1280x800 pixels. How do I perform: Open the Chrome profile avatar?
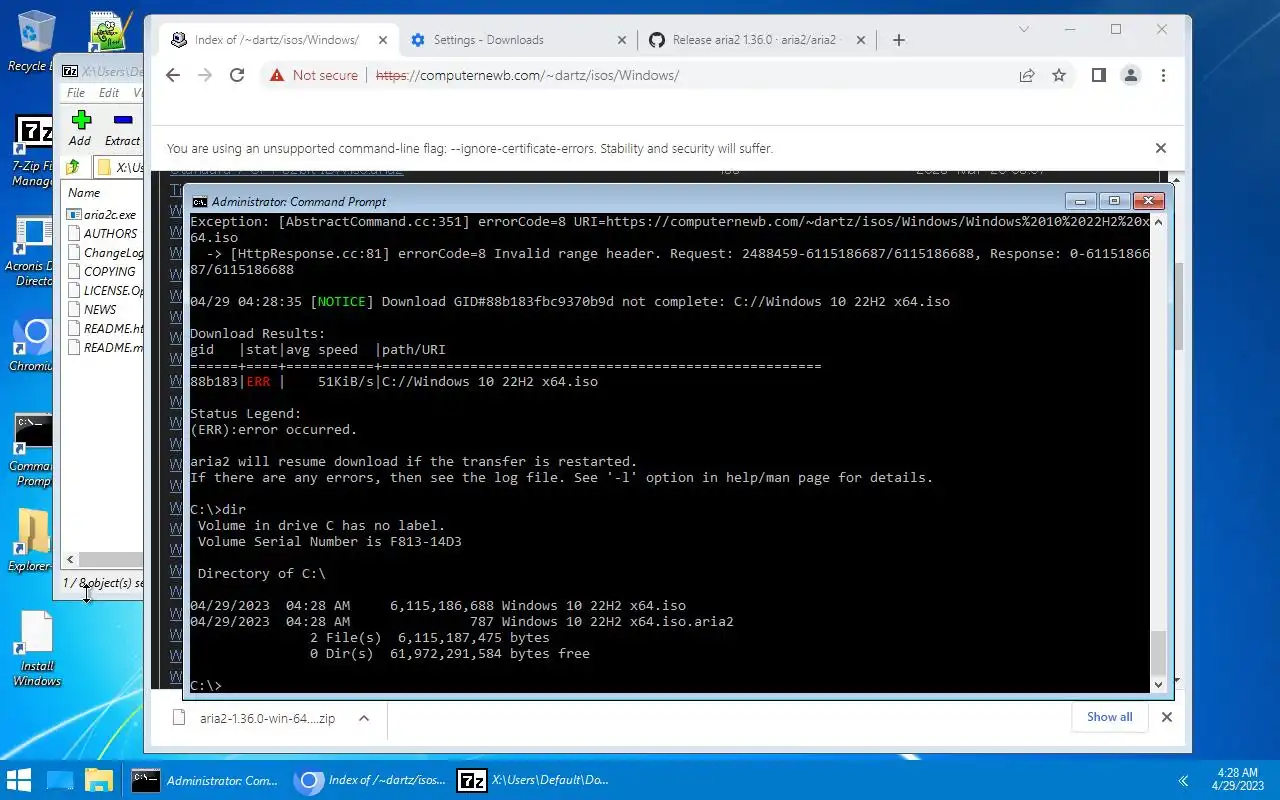tap(1131, 75)
